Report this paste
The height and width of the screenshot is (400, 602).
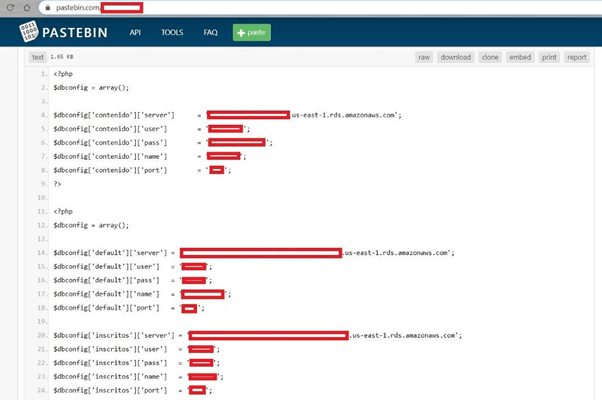(x=577, y=57)
